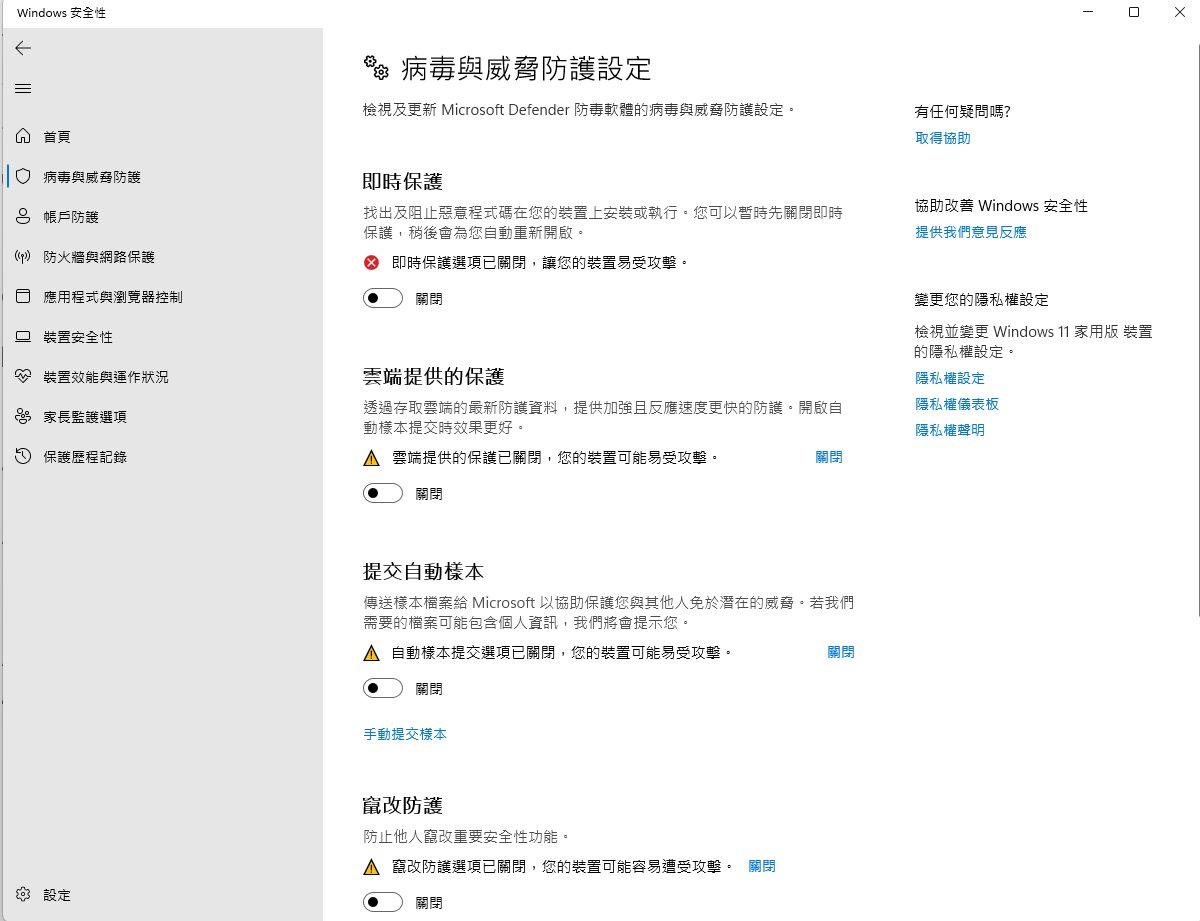Click the signal icon for 防火牆與網路保護
1200x921 pixels.
(23, 257)
